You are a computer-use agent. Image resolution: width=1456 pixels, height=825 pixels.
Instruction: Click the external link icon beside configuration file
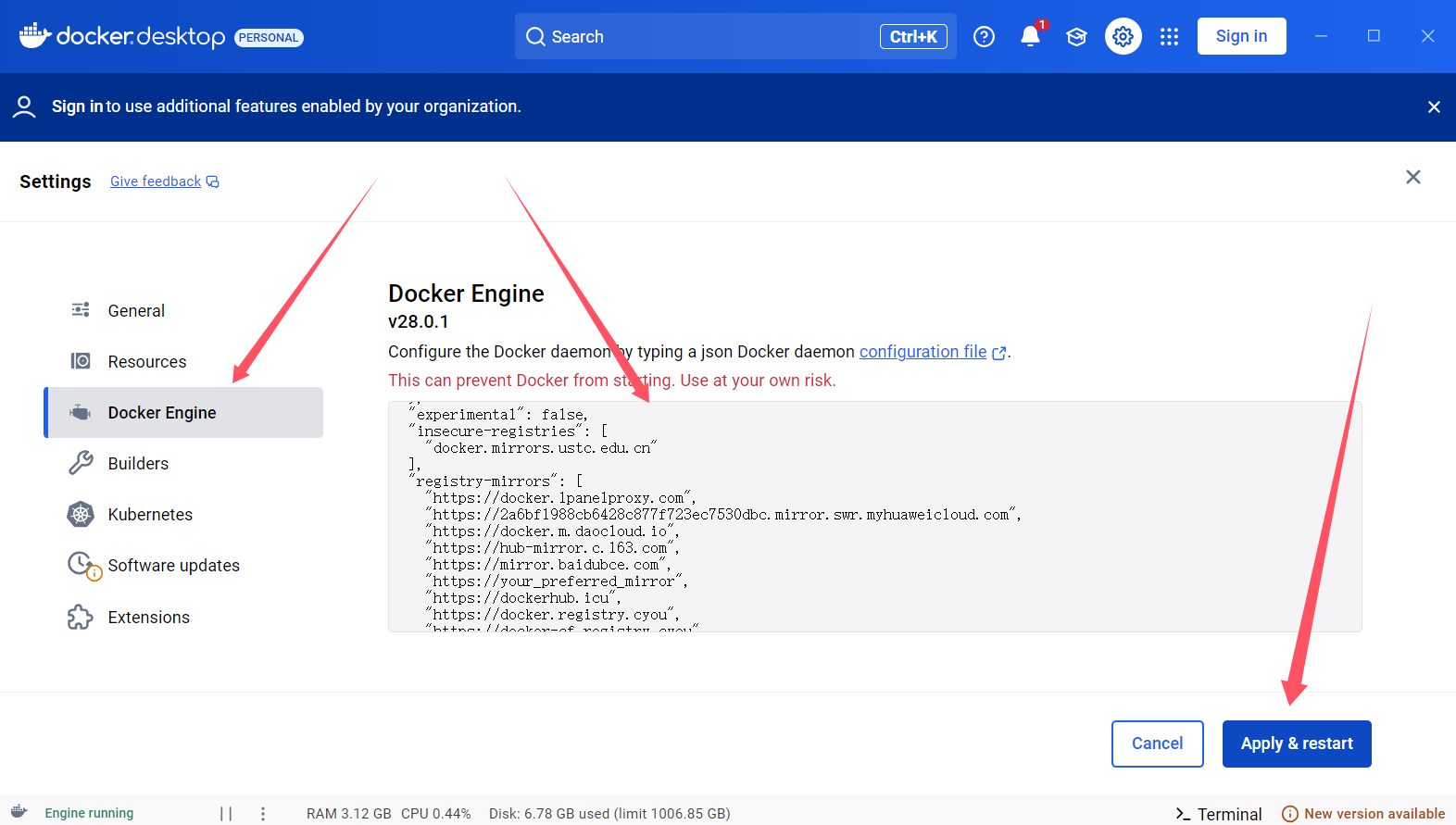pos(999,353)
